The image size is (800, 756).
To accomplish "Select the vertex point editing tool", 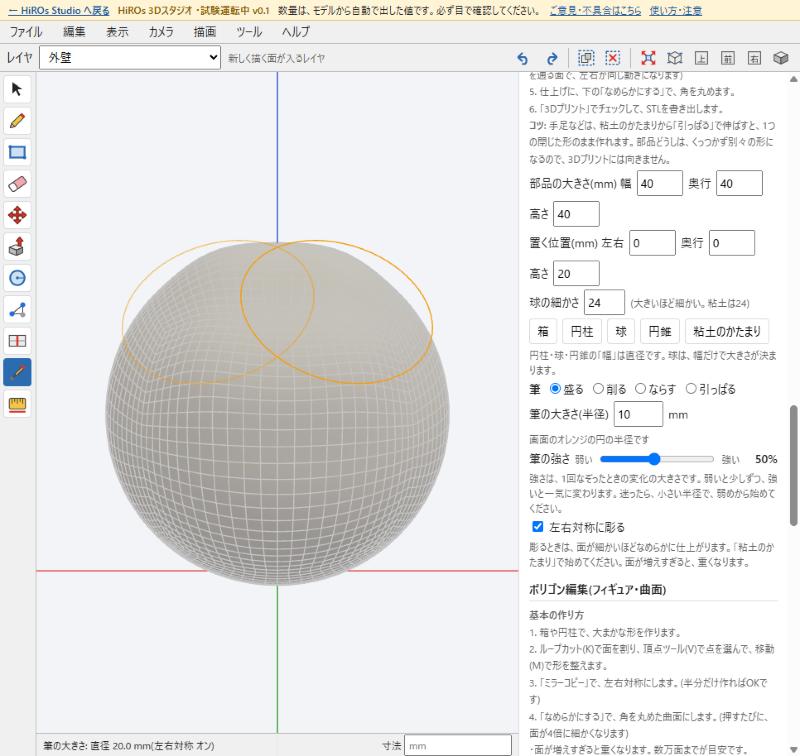I will (17, 310).
